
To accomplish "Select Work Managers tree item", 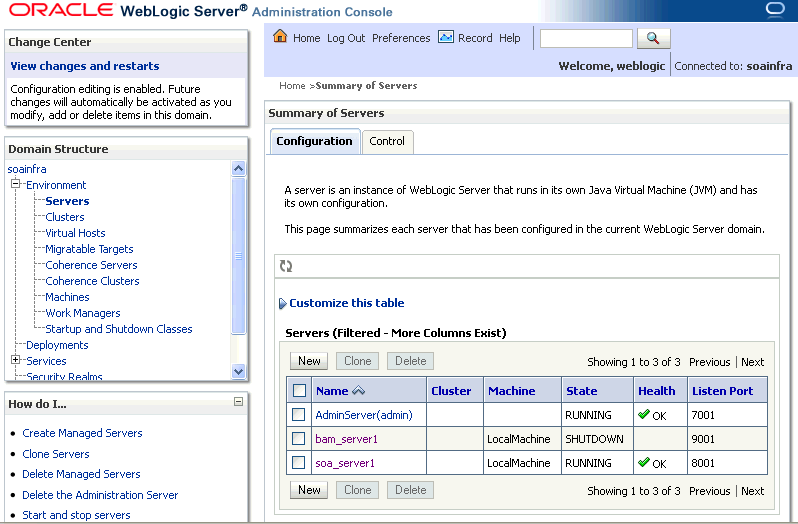I will pos(83,313).
